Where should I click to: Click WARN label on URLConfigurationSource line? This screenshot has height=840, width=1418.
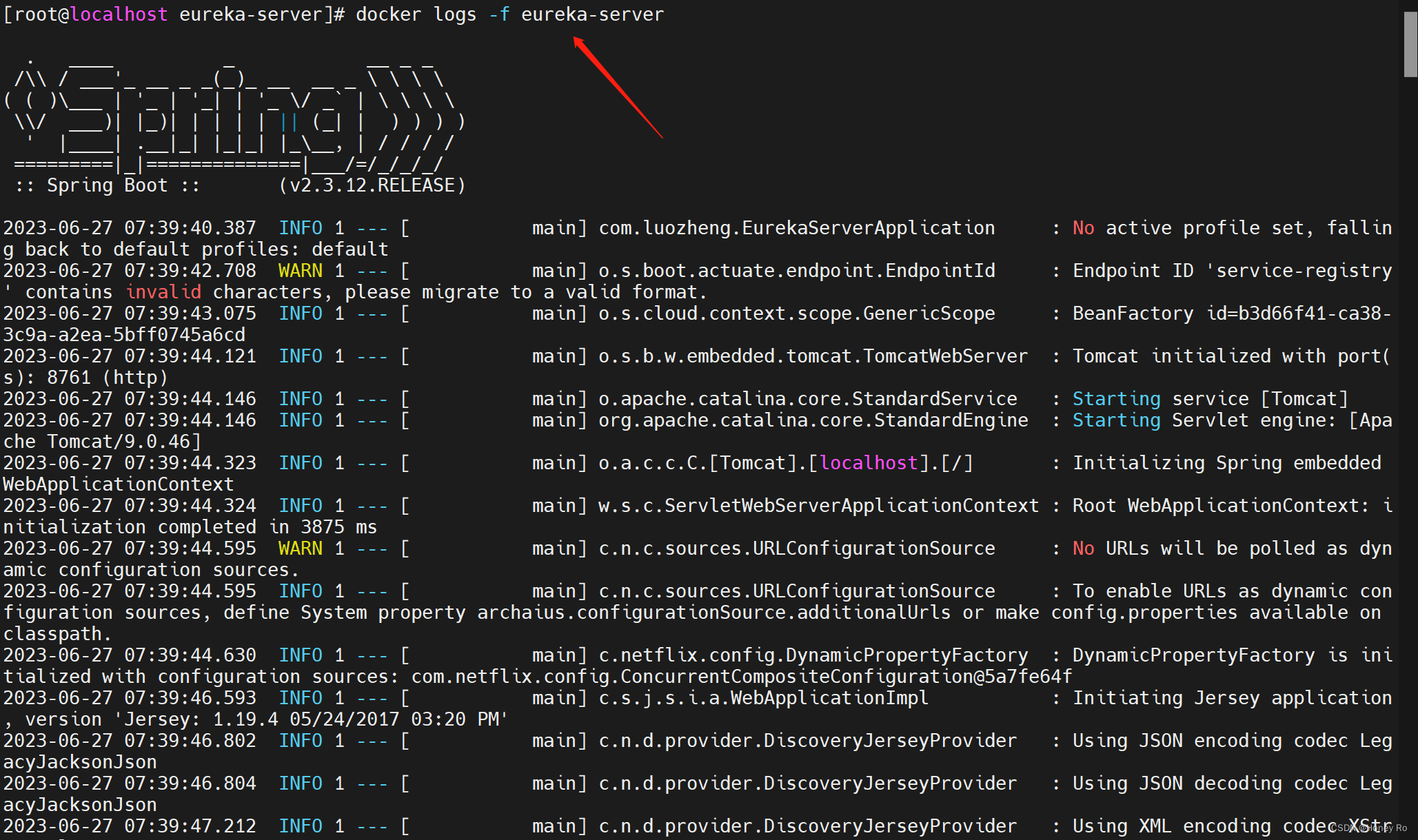[x=300, y=549]
